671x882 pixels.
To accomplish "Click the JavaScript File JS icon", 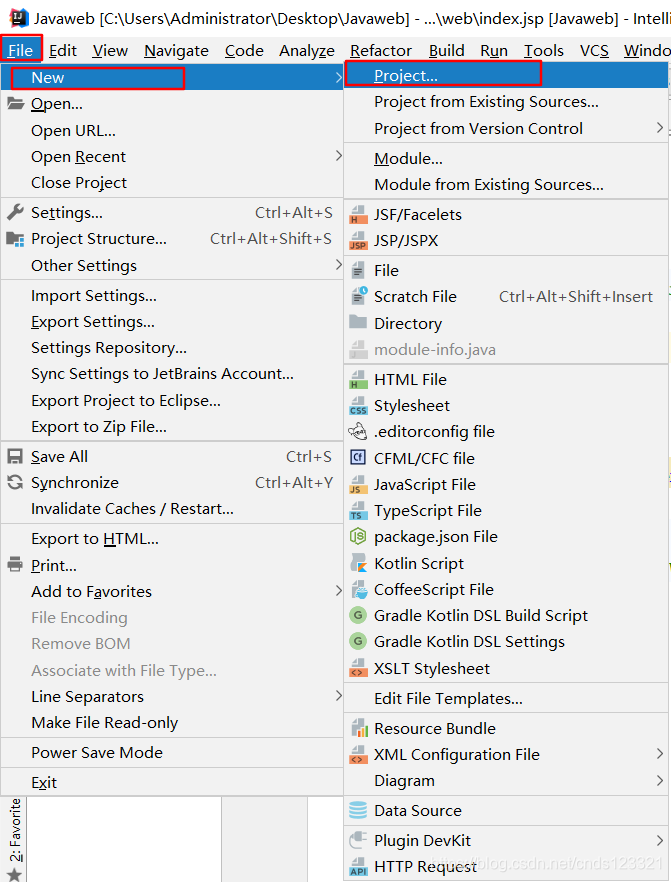I will [x=358, y=484].
